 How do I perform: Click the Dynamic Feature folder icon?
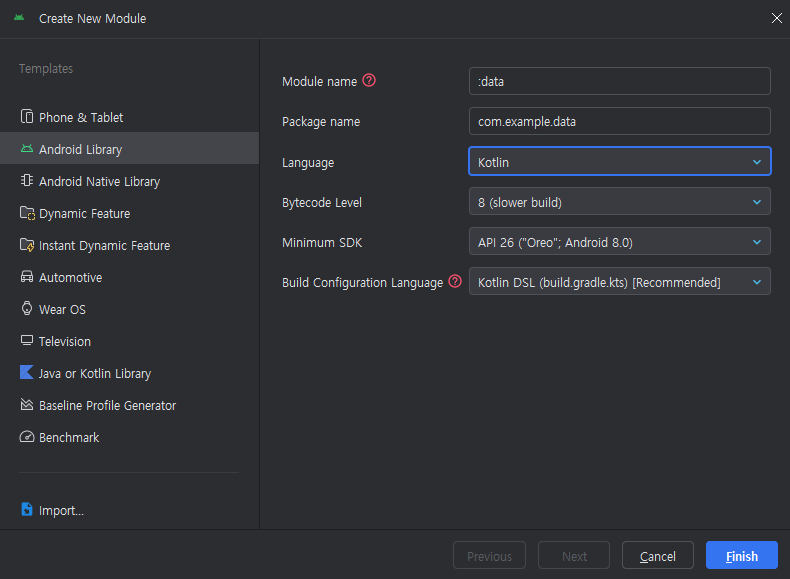pos(27,213)
